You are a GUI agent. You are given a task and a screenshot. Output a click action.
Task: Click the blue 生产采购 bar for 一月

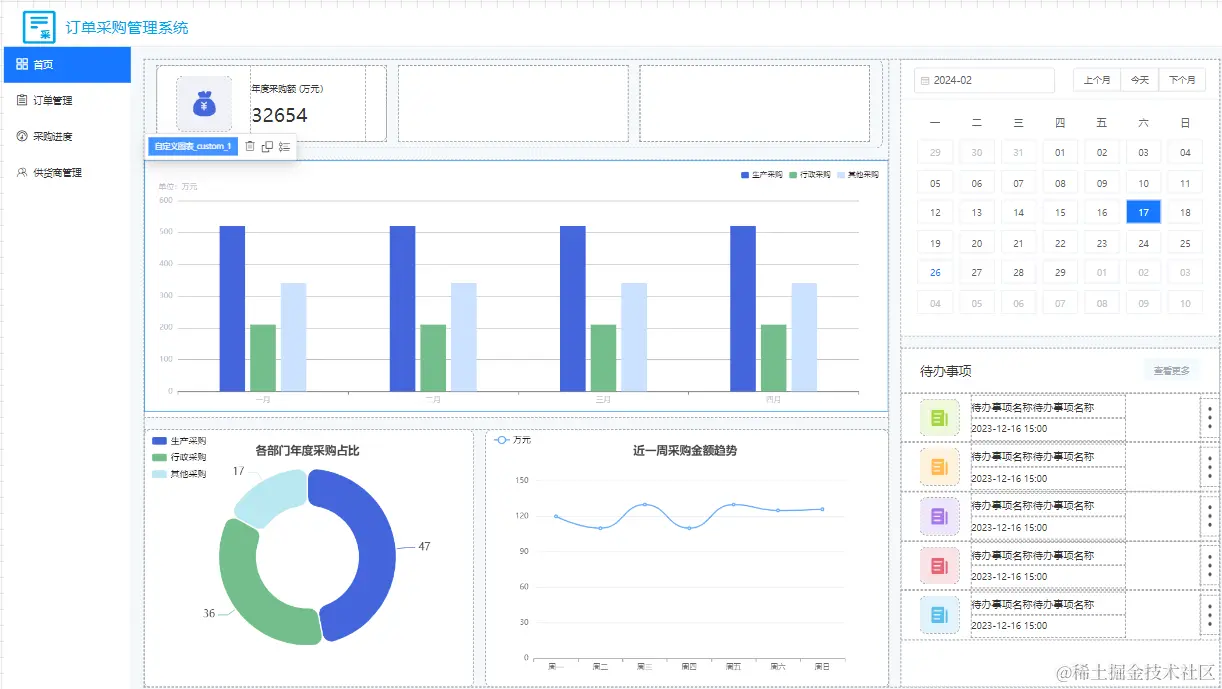tap(232, 308)
